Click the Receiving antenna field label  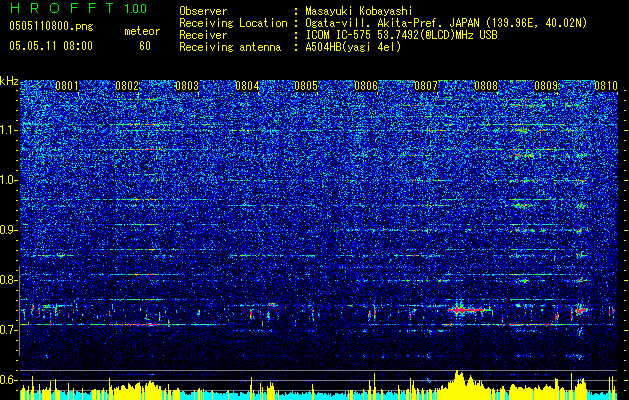(x=230, y=47)
